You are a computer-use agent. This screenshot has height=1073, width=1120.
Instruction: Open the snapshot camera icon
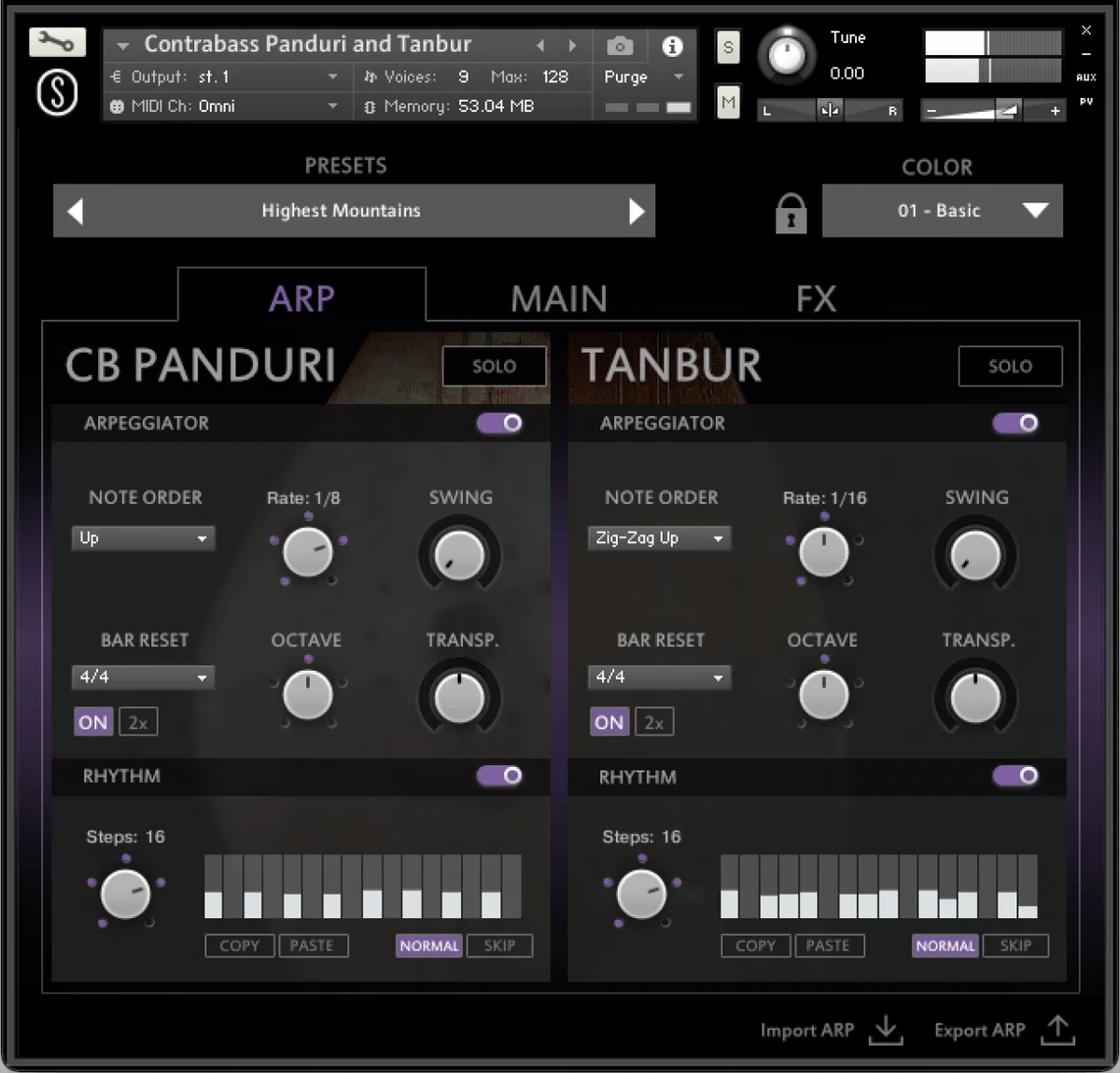(x=620, y=46)
